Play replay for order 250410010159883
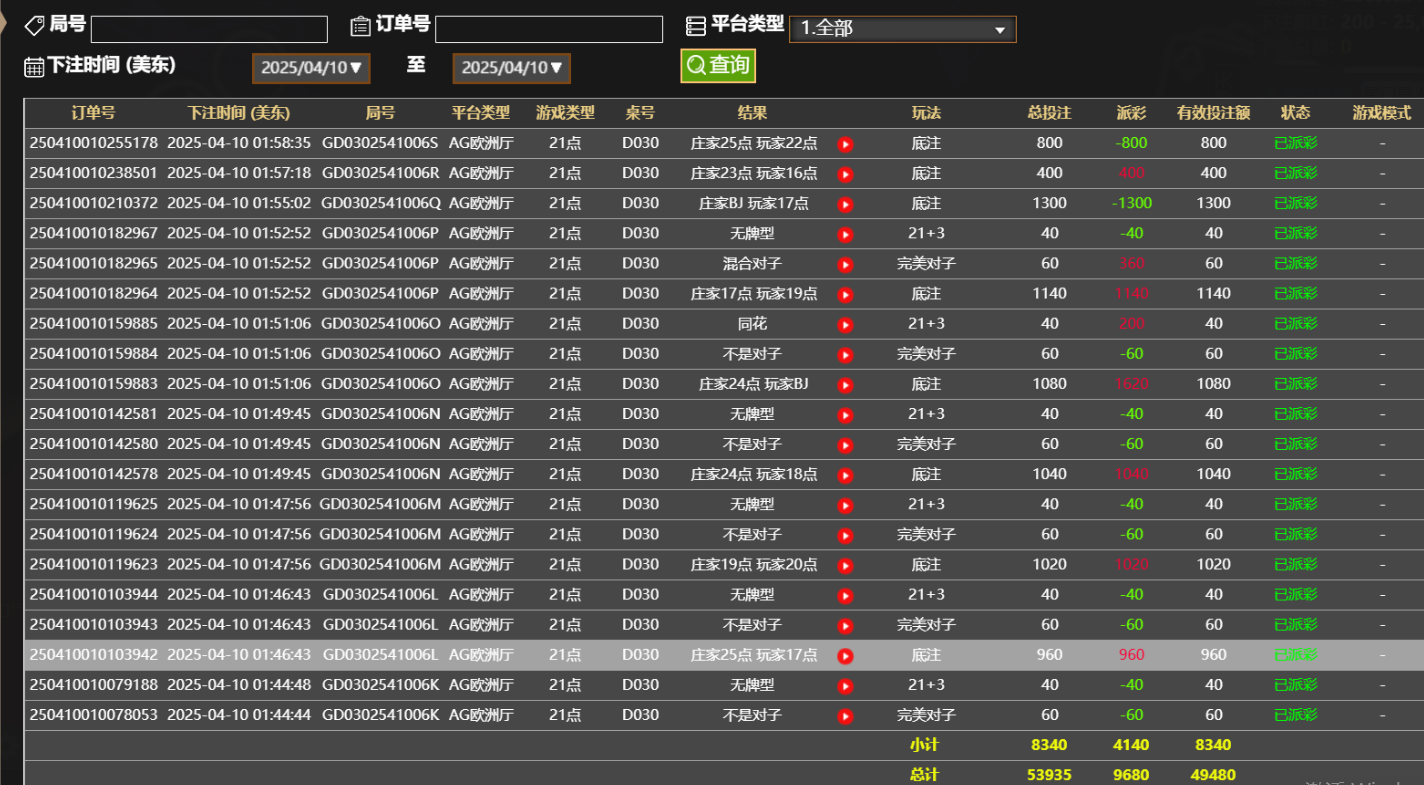The image size is (1424, 785). point(845,385)
